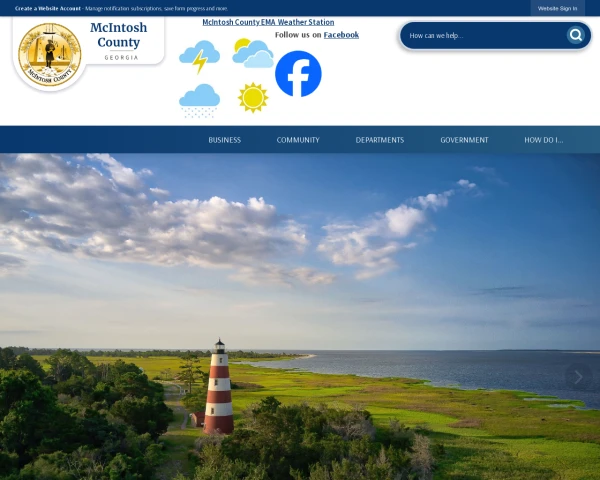Click the McIntosh County Georgia title
600x480 pixels.
click(118, 41)
